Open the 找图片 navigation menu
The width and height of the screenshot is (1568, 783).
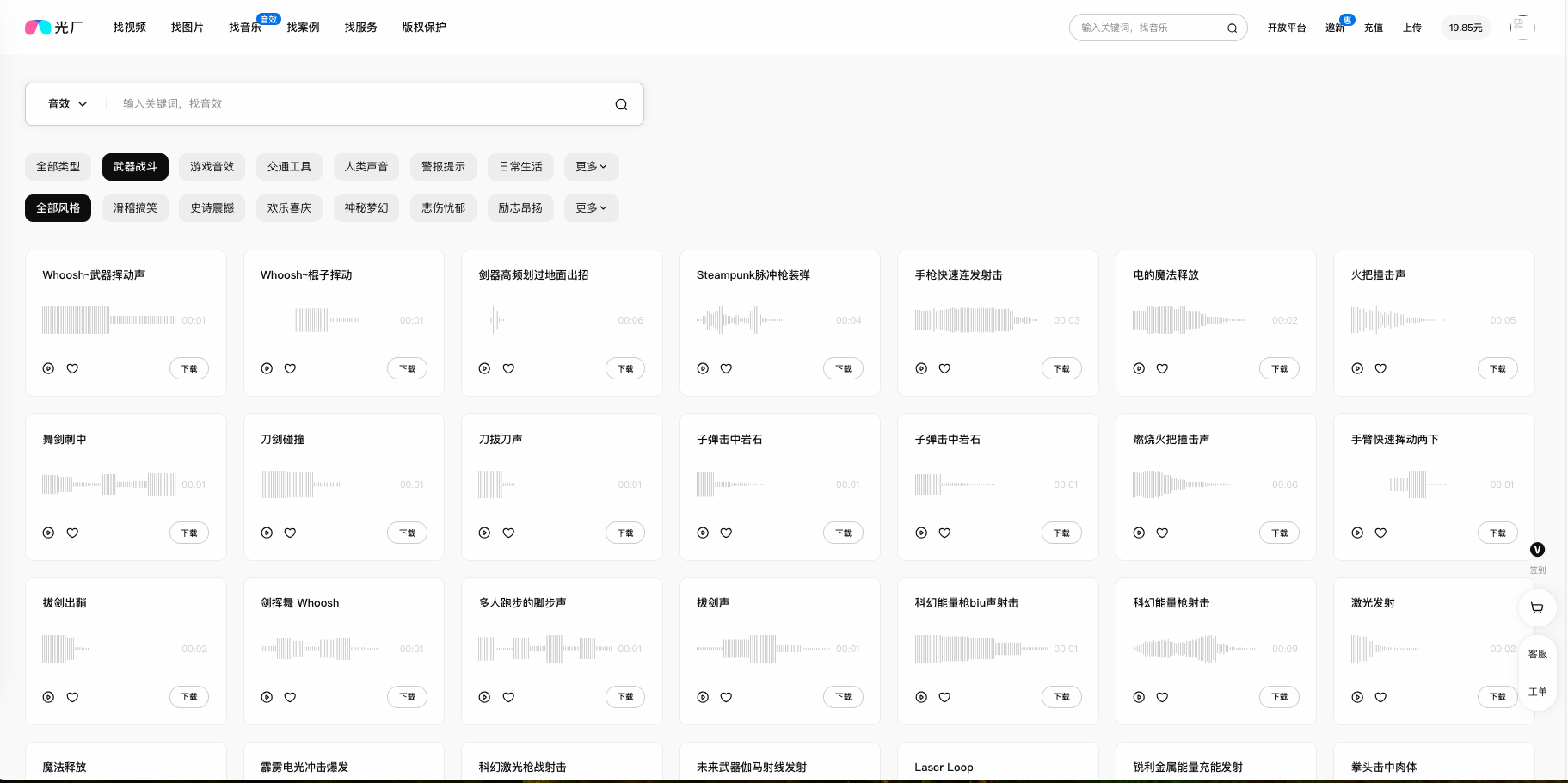188,28
